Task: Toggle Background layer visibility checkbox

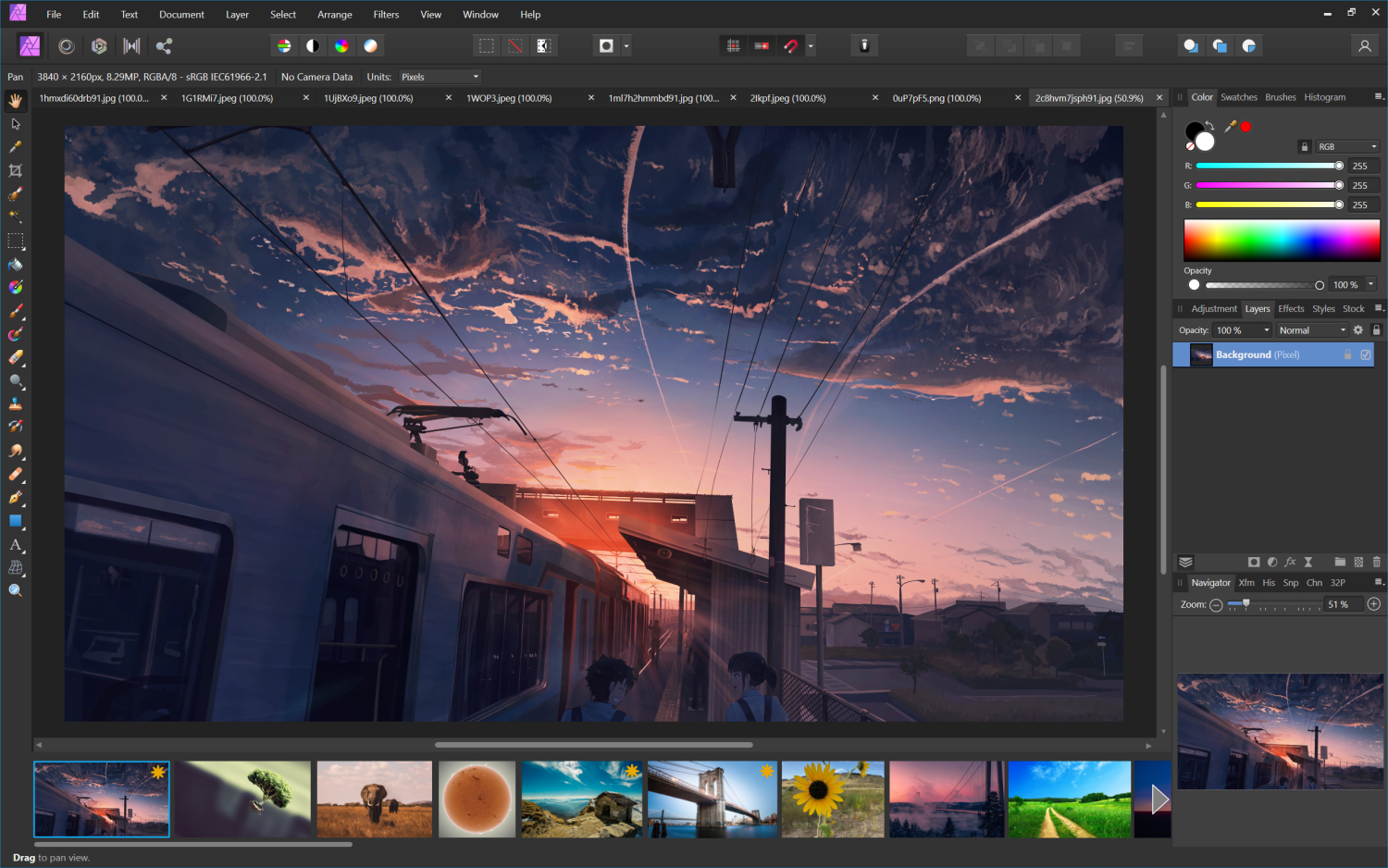Action: (1366, 353)
